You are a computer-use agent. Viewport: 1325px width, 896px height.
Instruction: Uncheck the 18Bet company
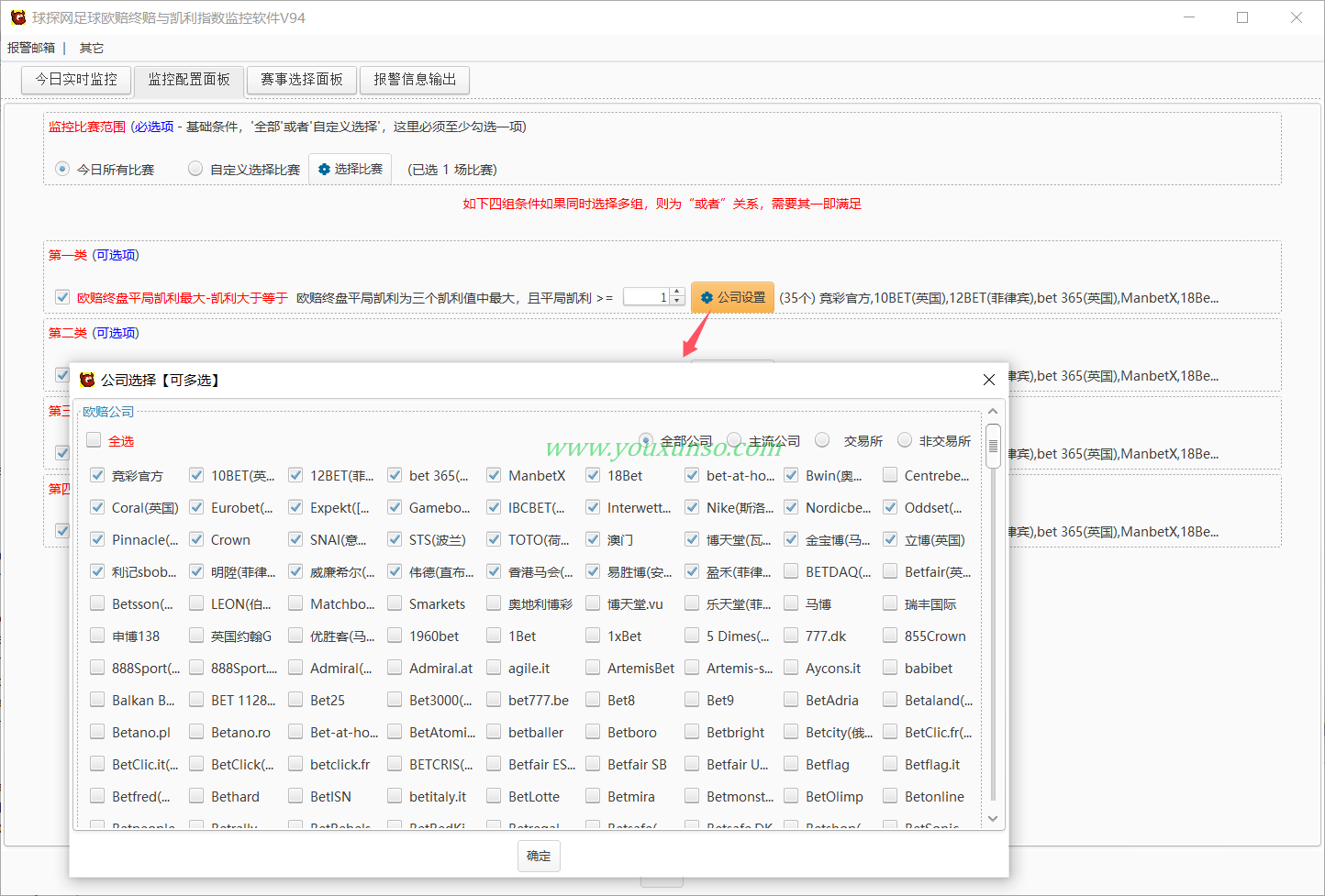pyautogui.click(x=593, y=475)
